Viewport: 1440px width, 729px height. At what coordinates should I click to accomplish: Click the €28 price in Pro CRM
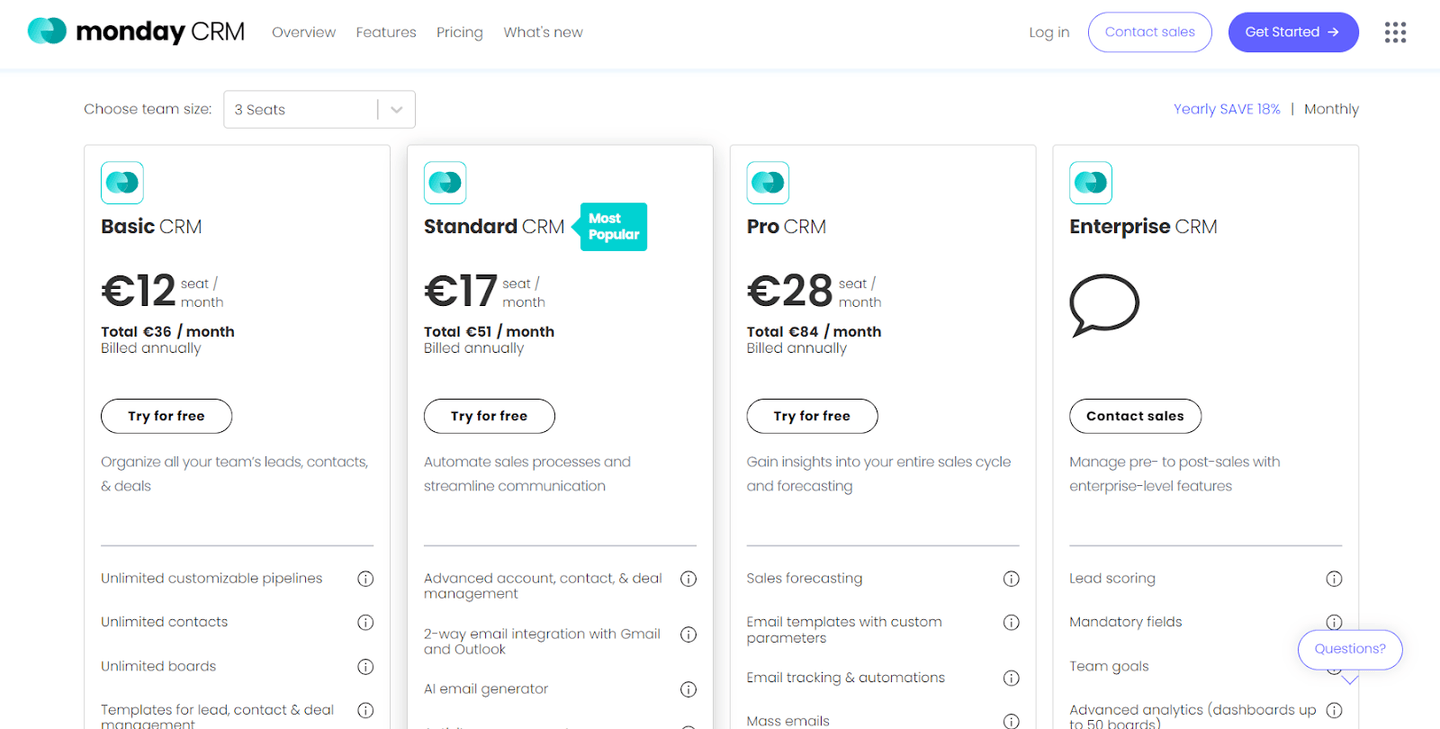click(790, 291)
